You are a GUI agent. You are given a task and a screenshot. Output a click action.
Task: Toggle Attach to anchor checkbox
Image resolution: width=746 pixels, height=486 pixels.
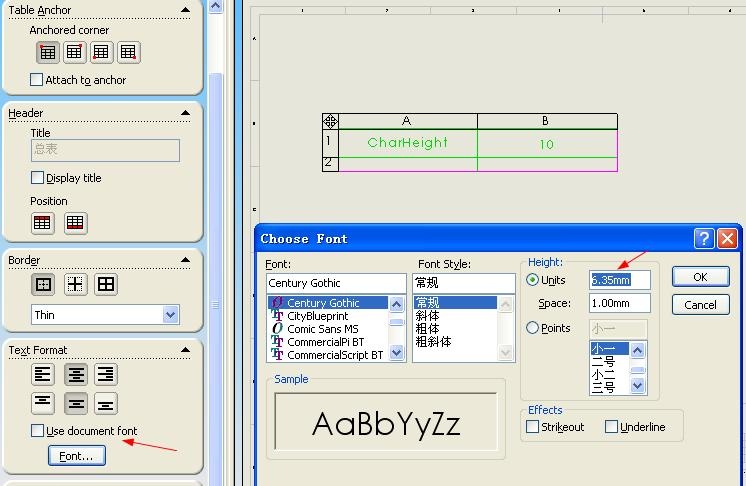pyautogui.click(x=37, y=79)
